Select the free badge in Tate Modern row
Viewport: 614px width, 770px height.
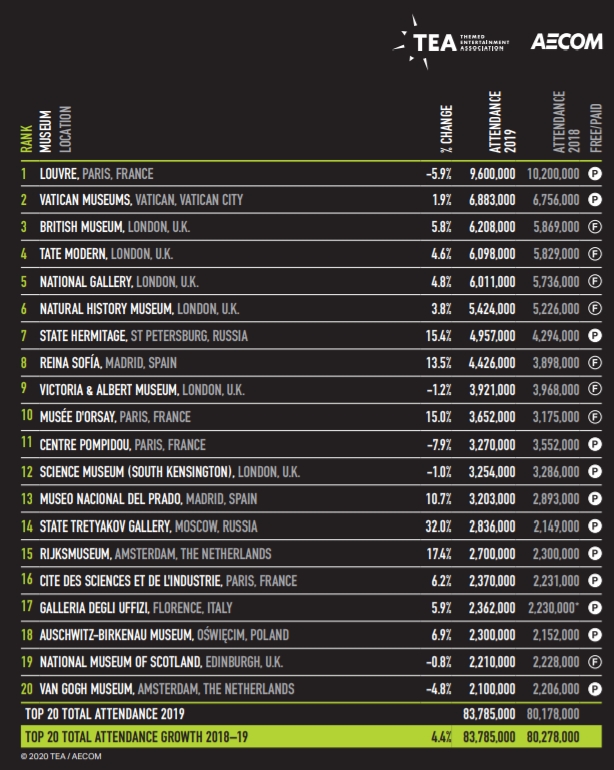[595, 254]
